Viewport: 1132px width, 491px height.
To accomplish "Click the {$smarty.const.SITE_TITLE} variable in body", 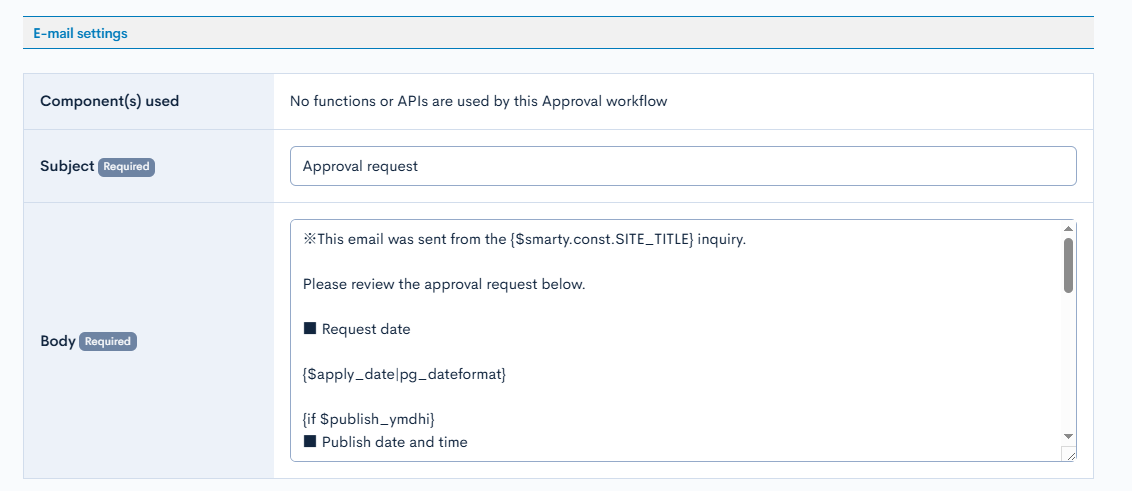I will [x=601, y=239].
